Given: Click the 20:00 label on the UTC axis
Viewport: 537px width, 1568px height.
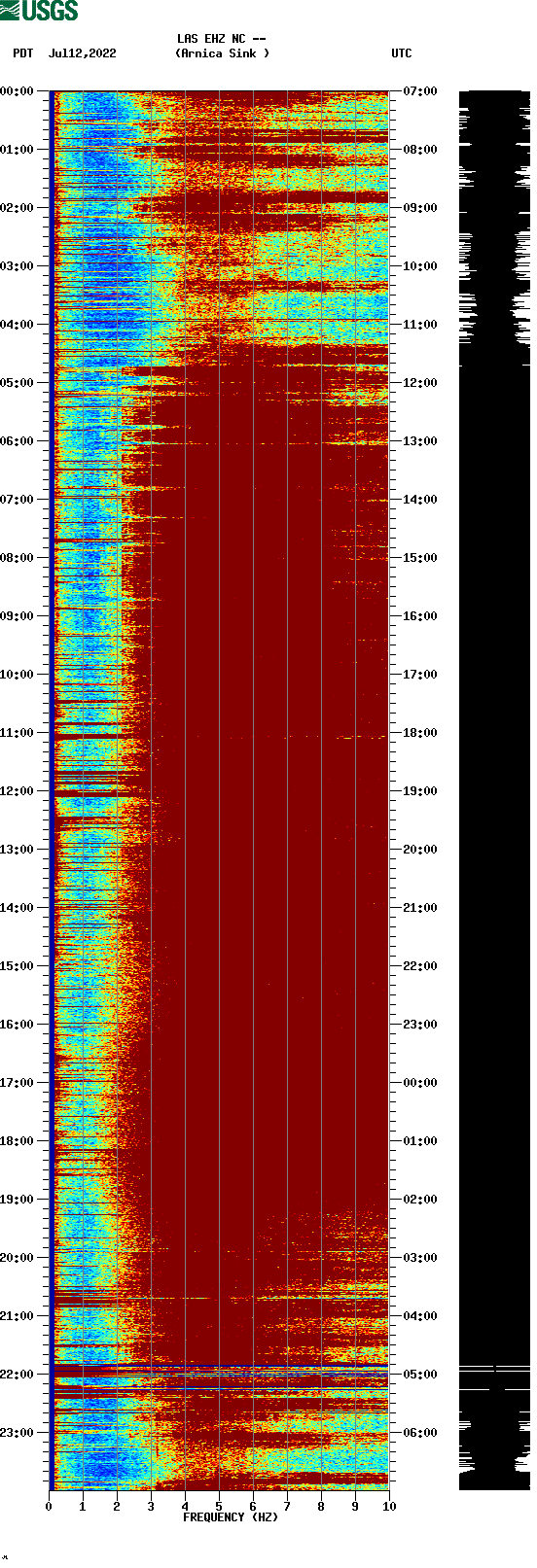Looking at the screenshot, I should (x=420, y=850).
